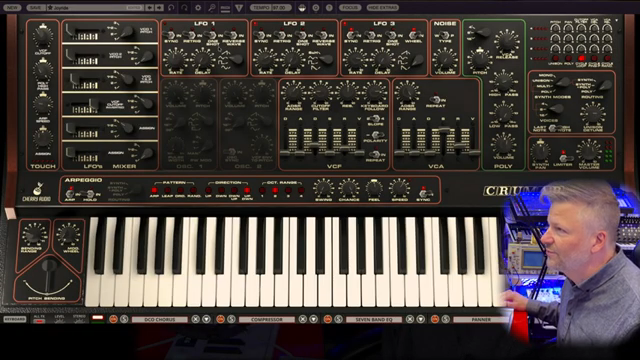640x360 pixels.
Task: Click the LFO 1 RATE knob
Action: tap(176, 60)
